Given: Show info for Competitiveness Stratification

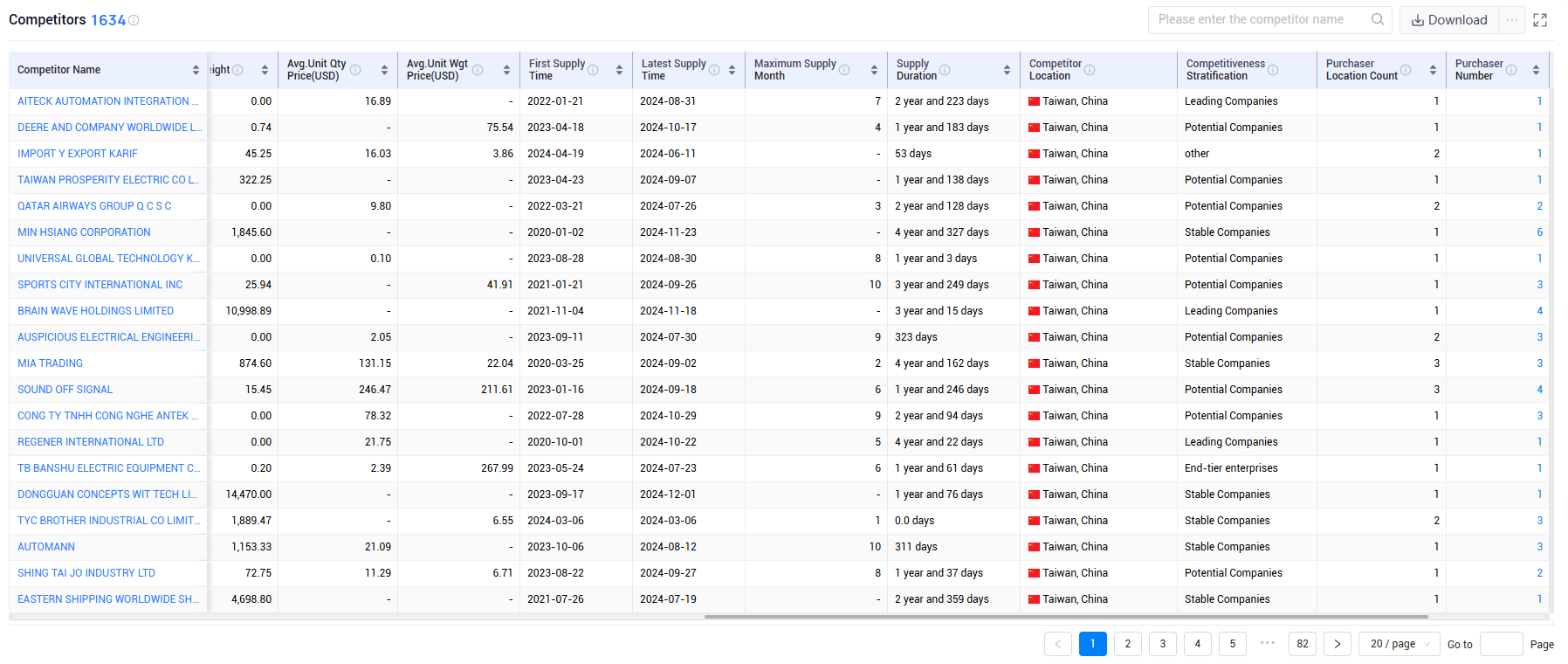Looking at the screenshot, I should (1273, 70).
